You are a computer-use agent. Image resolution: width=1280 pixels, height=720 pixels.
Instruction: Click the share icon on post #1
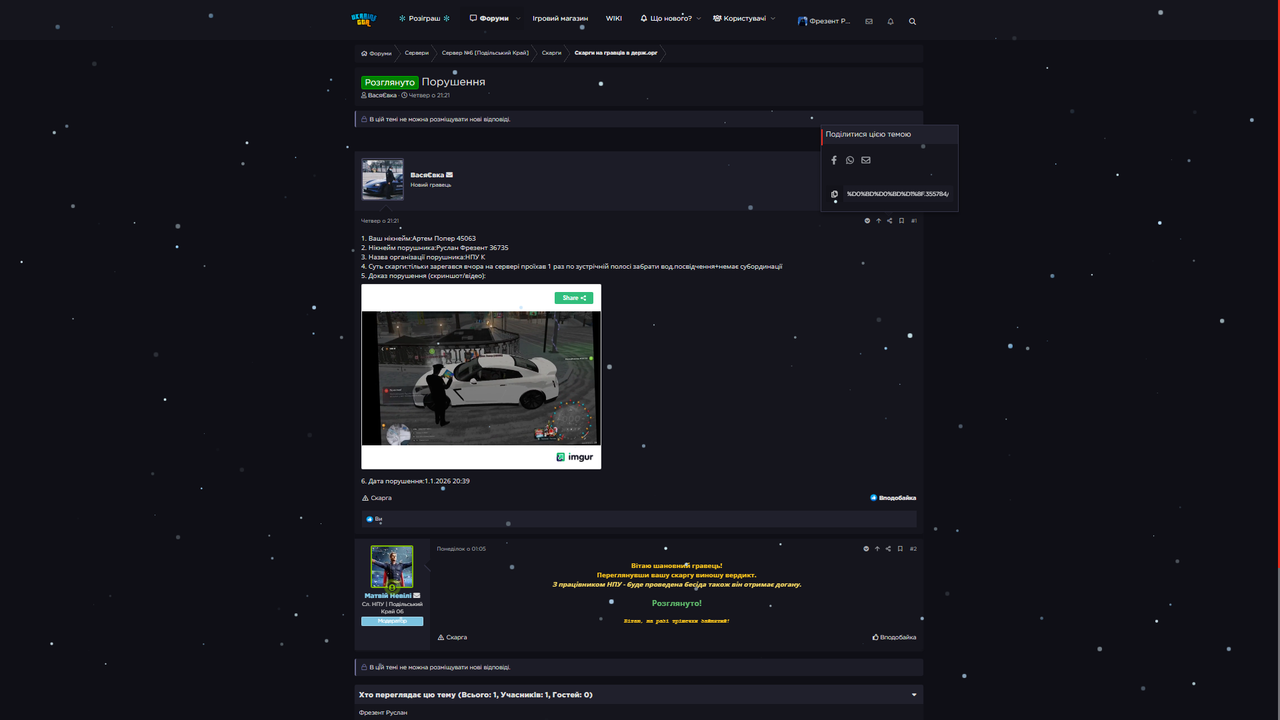coord(890,221)
